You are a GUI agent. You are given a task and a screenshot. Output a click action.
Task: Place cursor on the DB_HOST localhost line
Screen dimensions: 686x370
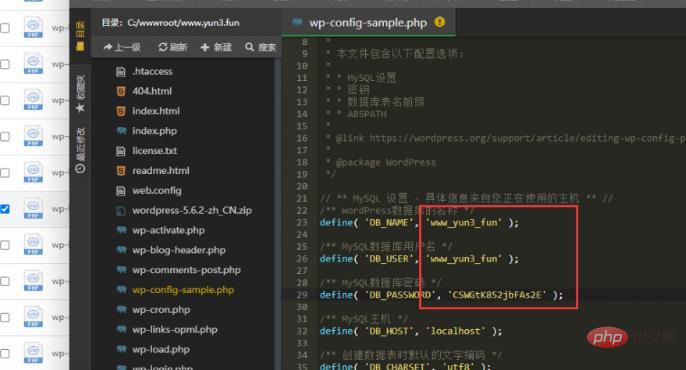pos(411,331)
